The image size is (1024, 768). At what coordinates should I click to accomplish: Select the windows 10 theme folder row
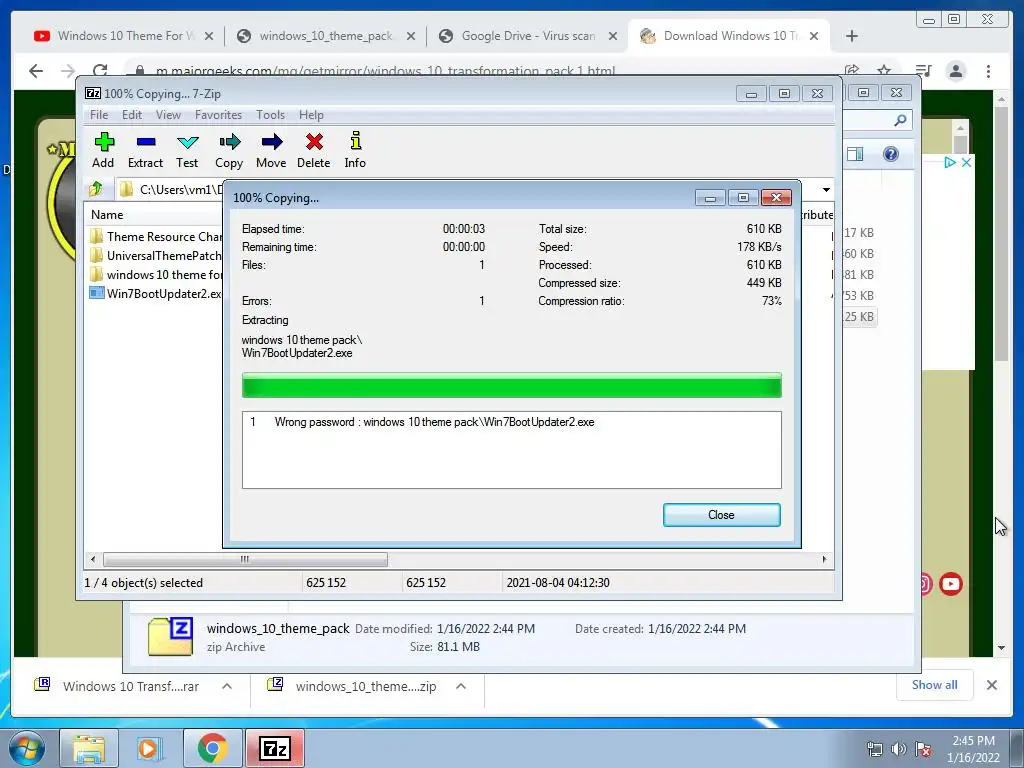tap(155, 274)
